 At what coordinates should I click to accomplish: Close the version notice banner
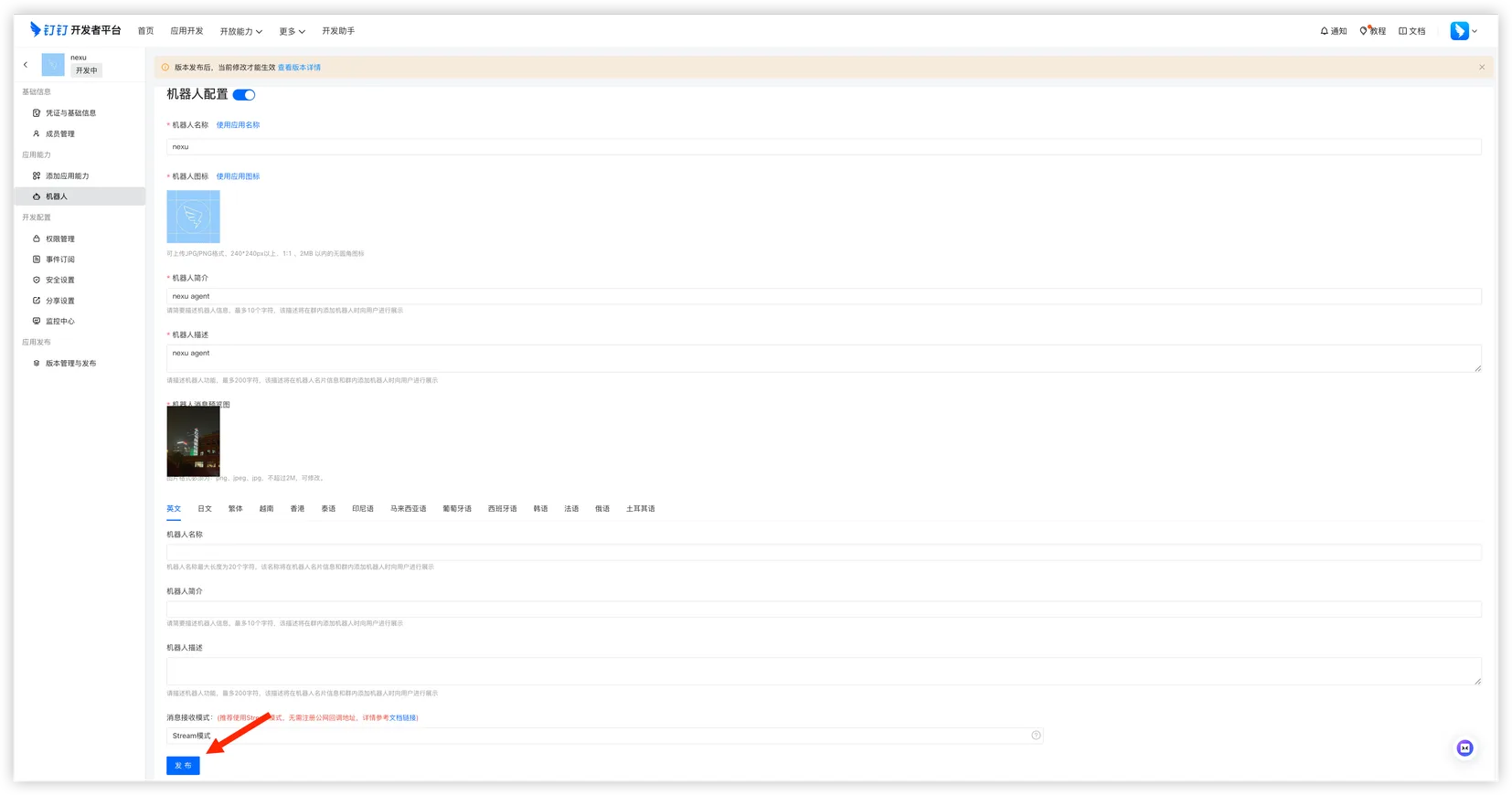coord(1482,68)
